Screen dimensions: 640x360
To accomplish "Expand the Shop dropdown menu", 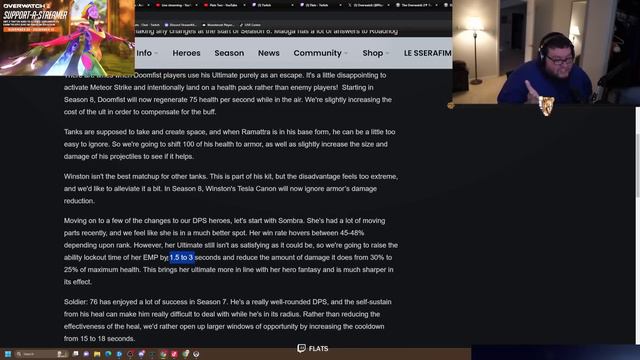I will 376,53.
